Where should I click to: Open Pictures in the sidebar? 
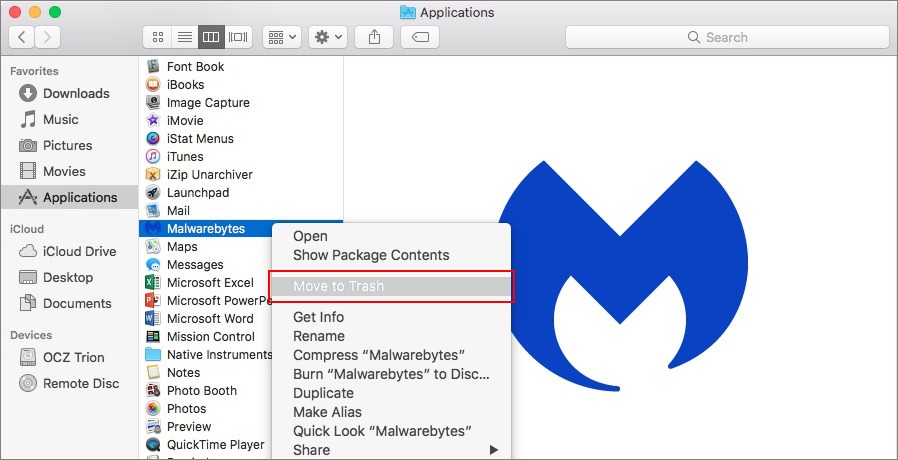69,146
